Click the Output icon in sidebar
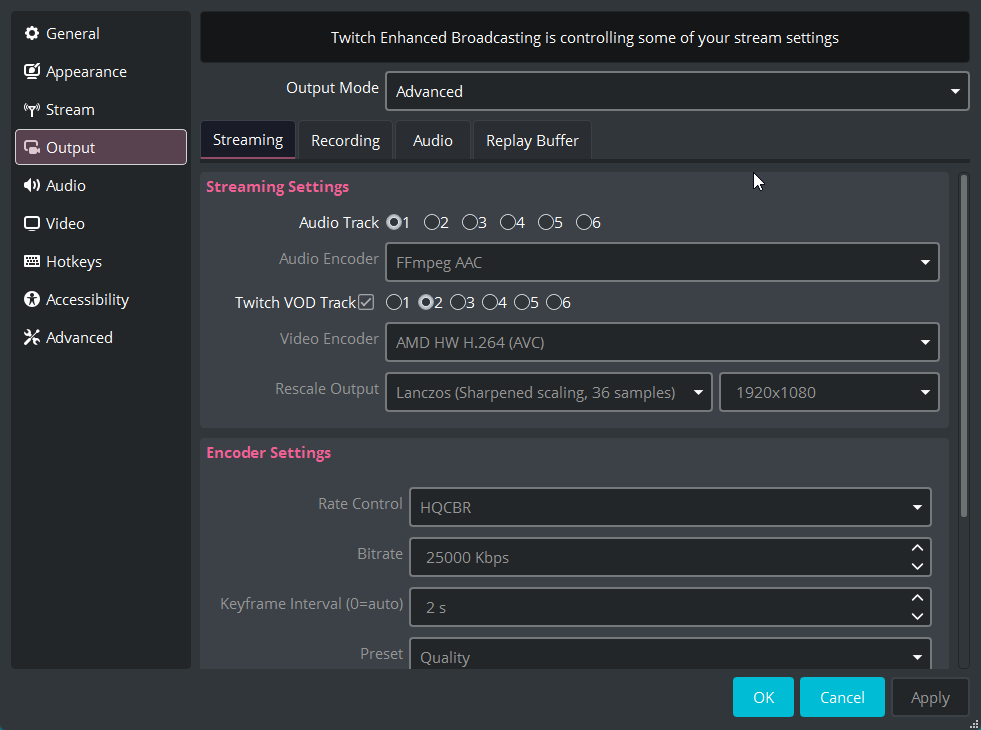This screenshot has height=730, width=981. point(31,148)
